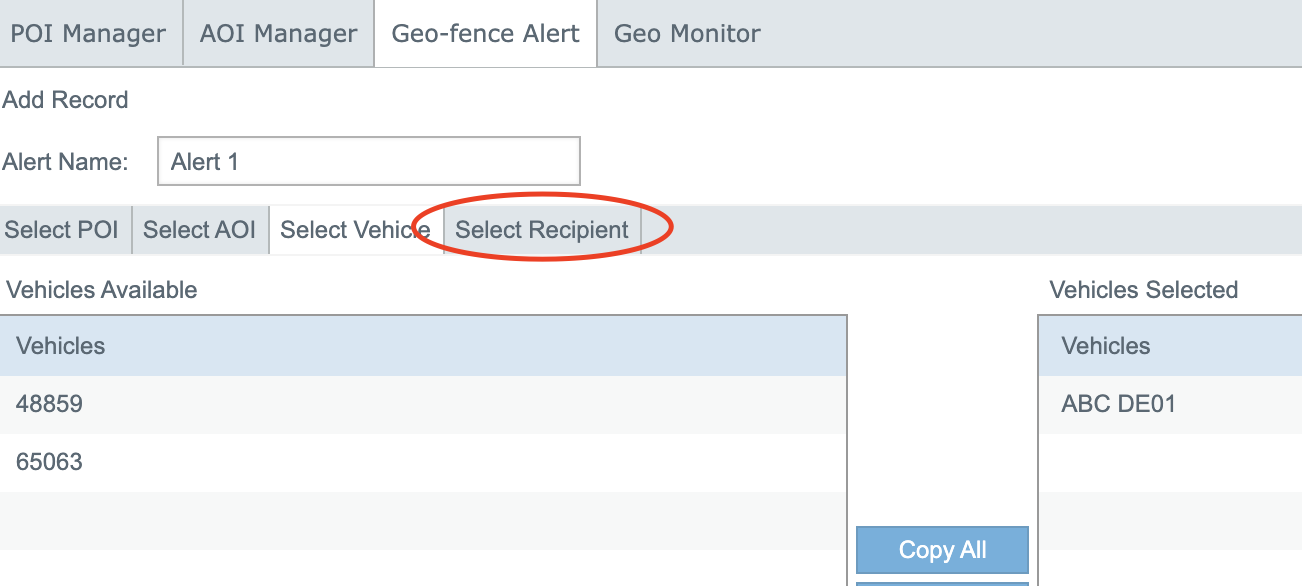
Task: Select the Geo-fence Alert tab
Action: (485, 34)
